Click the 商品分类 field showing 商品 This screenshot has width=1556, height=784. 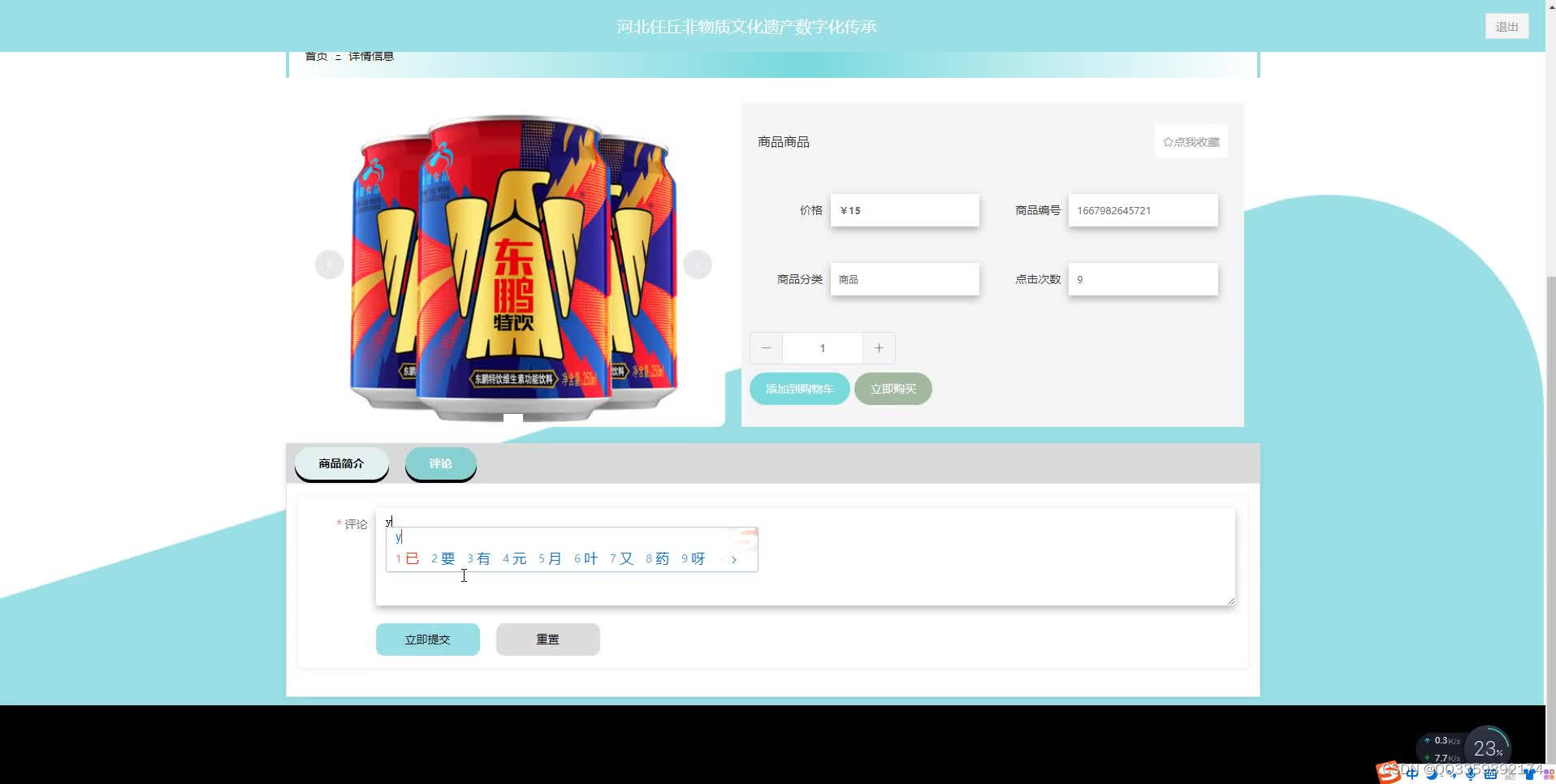click(x=905, y=279)
